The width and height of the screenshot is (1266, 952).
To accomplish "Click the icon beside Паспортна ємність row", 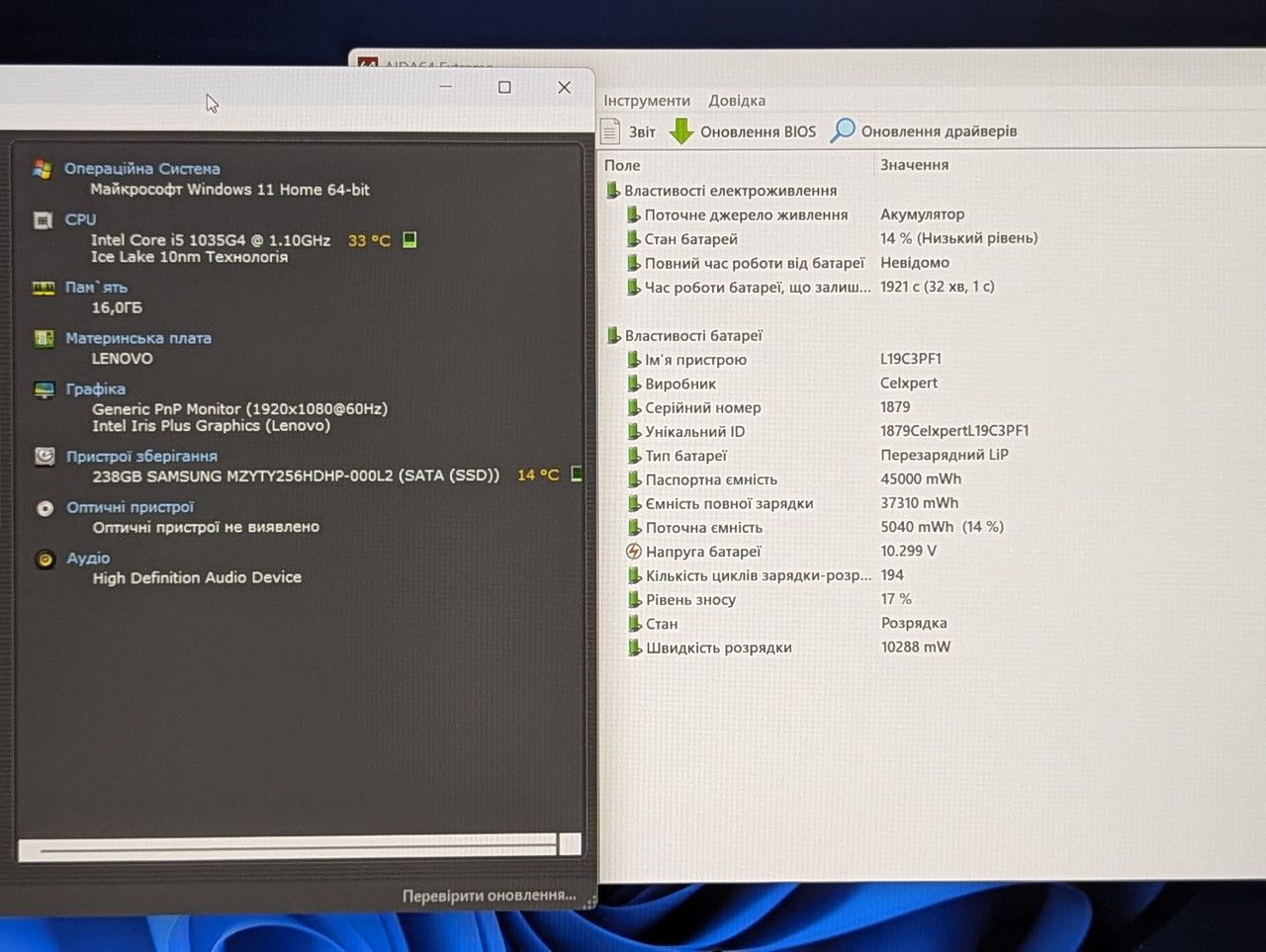I will tap(634, 479).
